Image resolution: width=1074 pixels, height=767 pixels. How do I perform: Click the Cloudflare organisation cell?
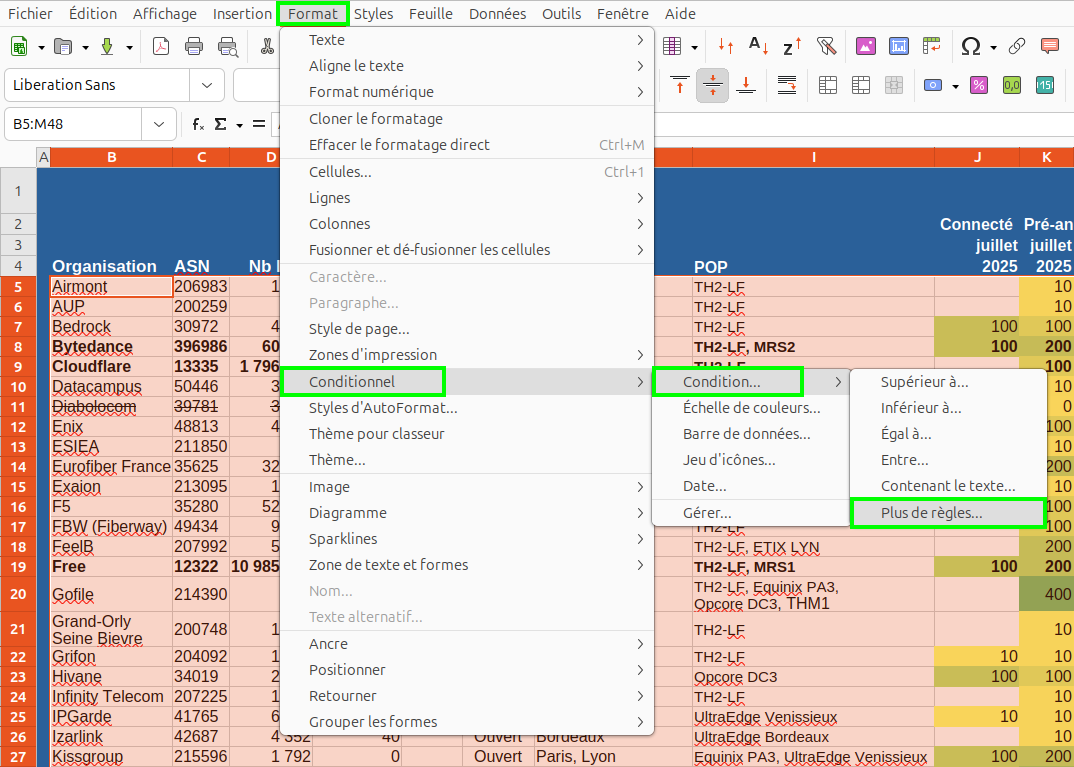pos(112,366)
